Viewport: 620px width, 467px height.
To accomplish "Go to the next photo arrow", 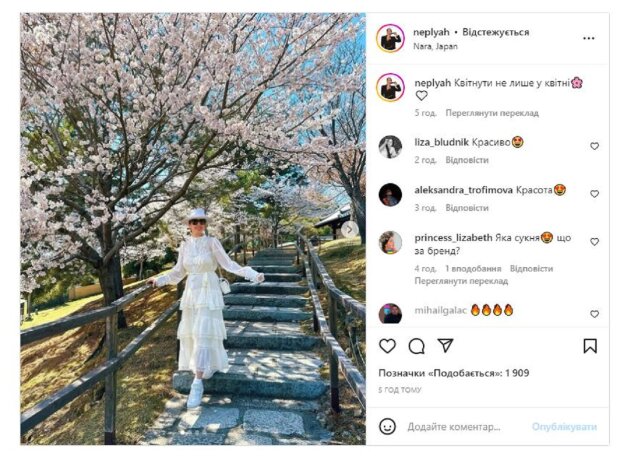I will [350, 229].
